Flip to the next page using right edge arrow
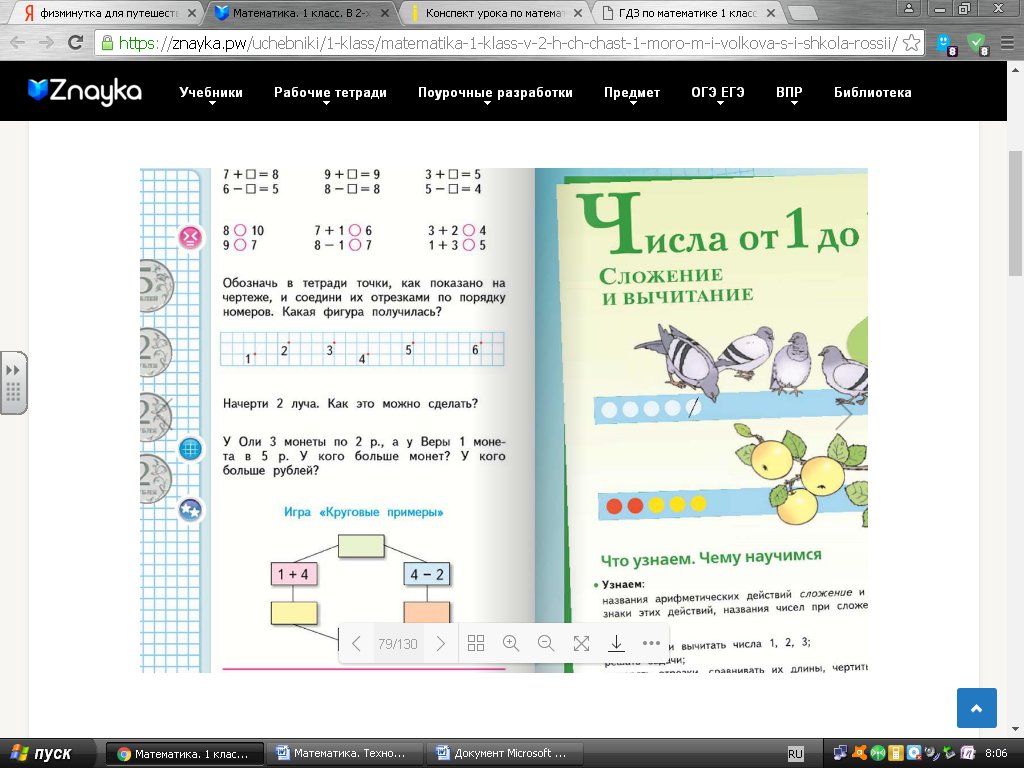1024x768 pixels. pos(844,416)
